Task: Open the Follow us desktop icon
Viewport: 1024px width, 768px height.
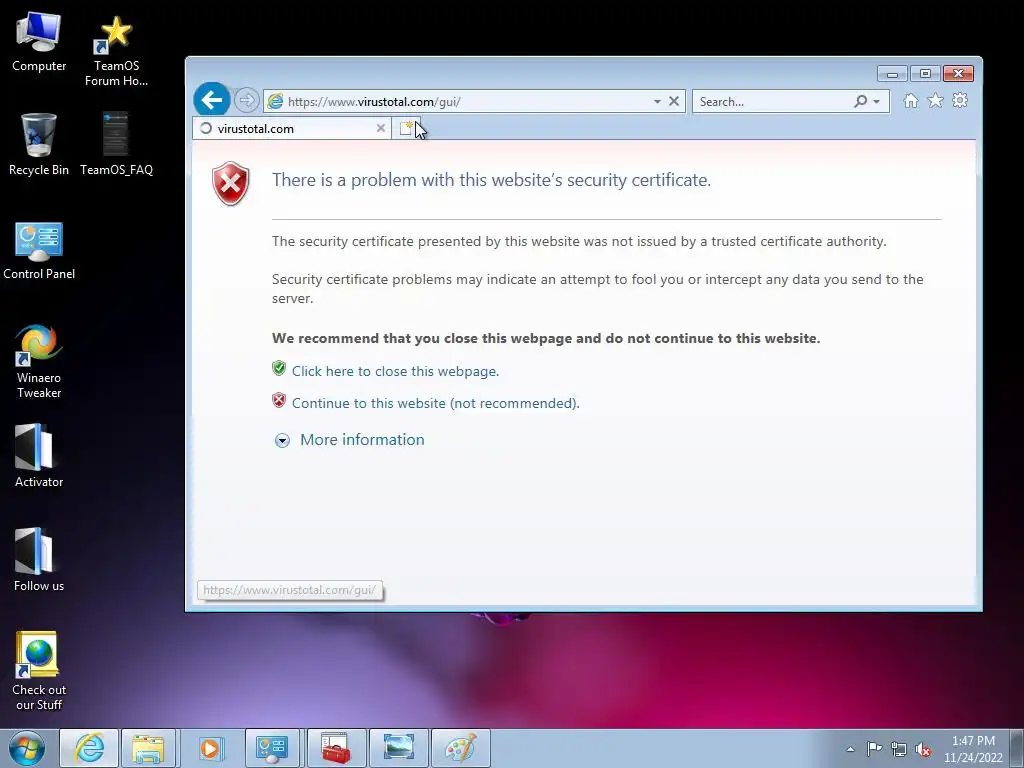Action: pyautogui.click(x=39, y=560)
